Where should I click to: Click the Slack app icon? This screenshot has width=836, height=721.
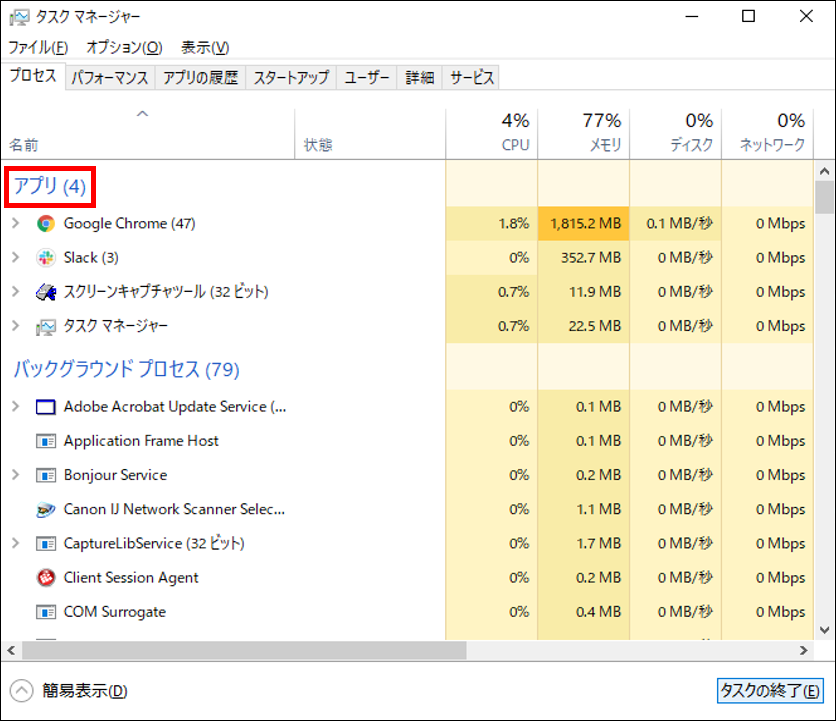[46, 258]
